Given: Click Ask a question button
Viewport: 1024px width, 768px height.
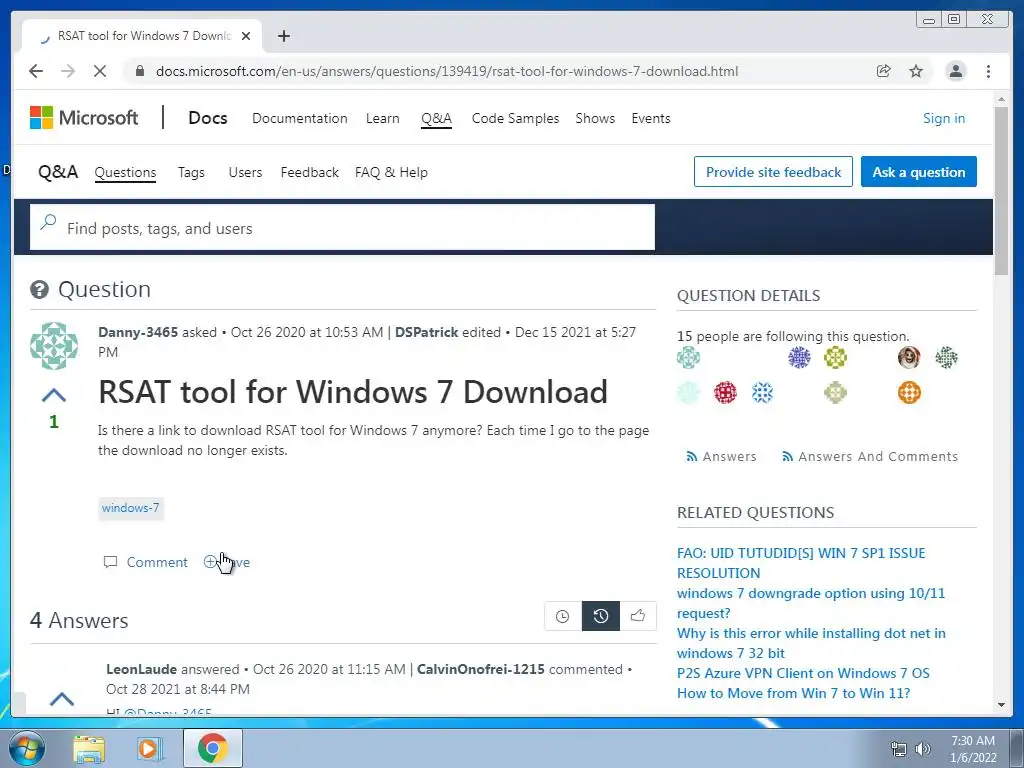Looking at the screenshot, I should point(919,172).
